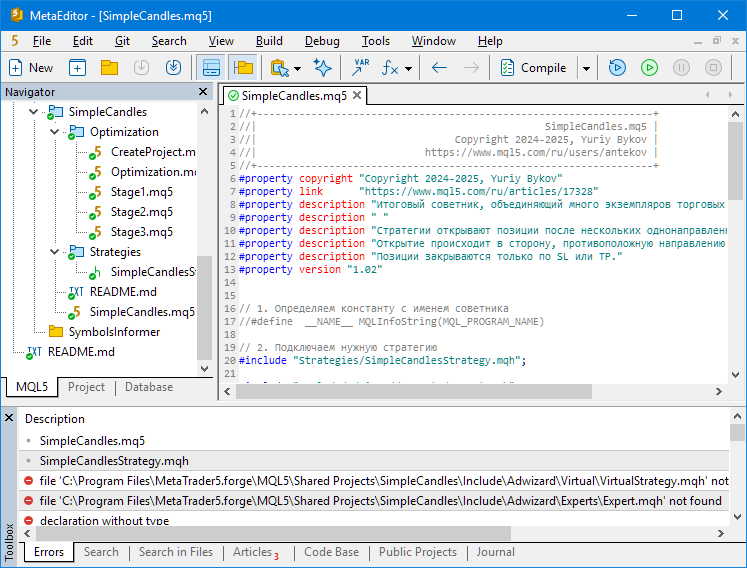Open the Build menu
747x568 pixels.
(x=269, y=41)
